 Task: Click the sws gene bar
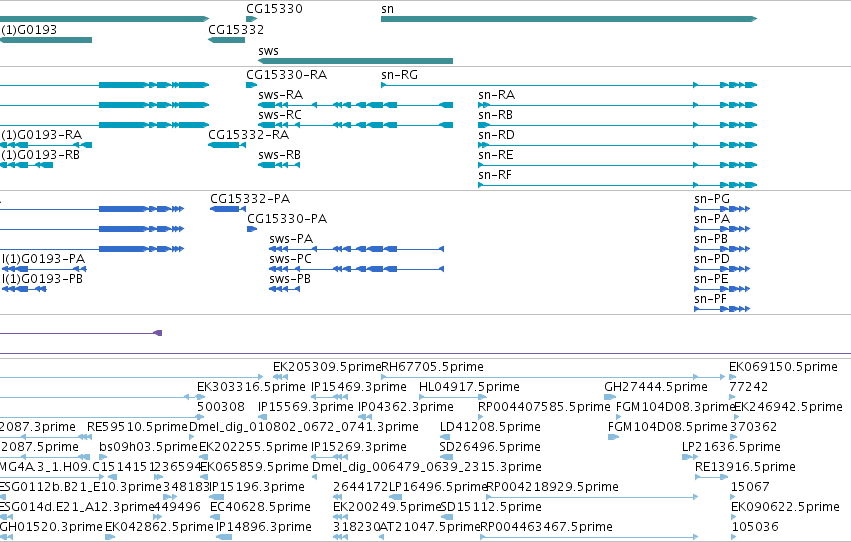355,61
